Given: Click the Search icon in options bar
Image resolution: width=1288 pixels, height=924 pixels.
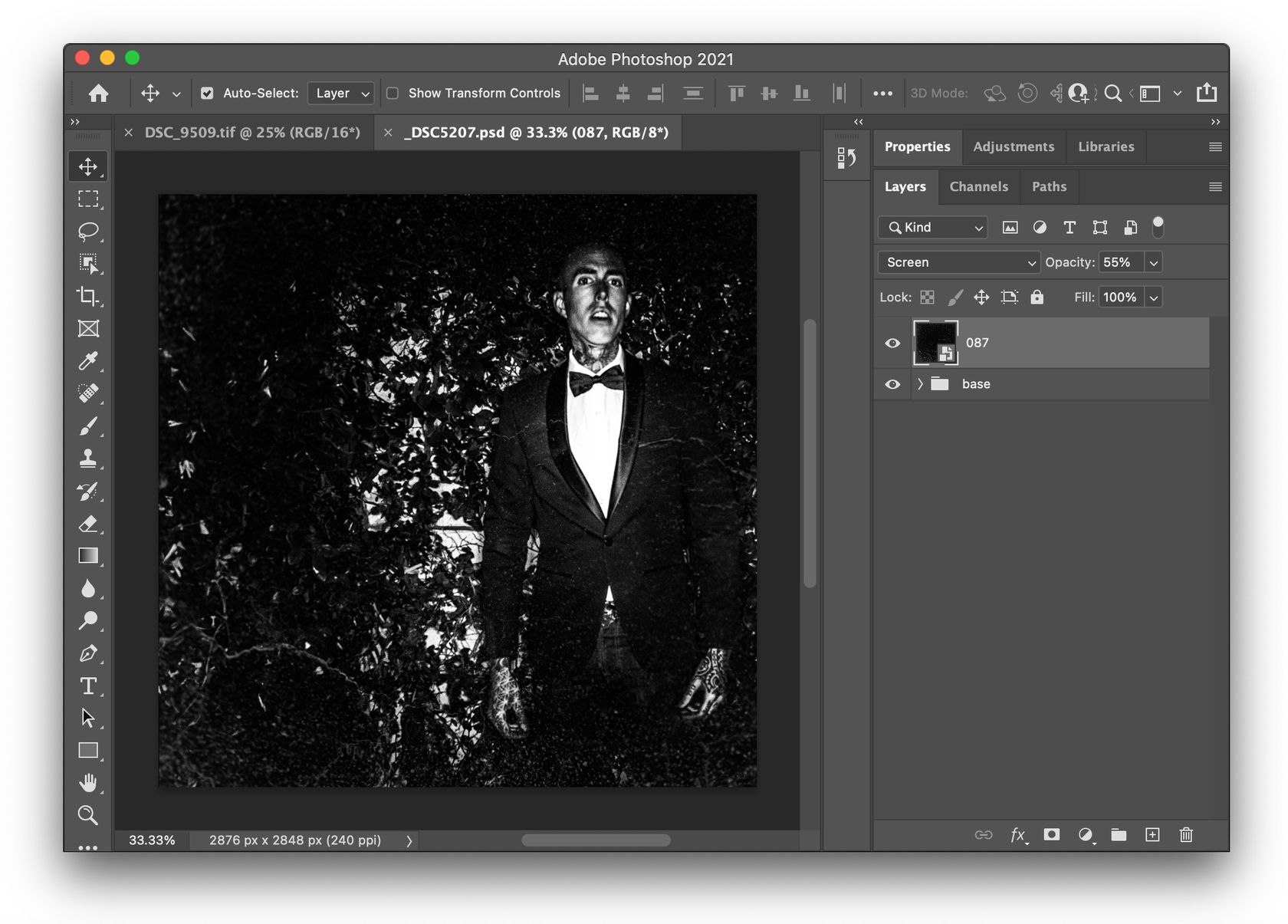Looking at the screenshot, I should (x=1113, y=94).
